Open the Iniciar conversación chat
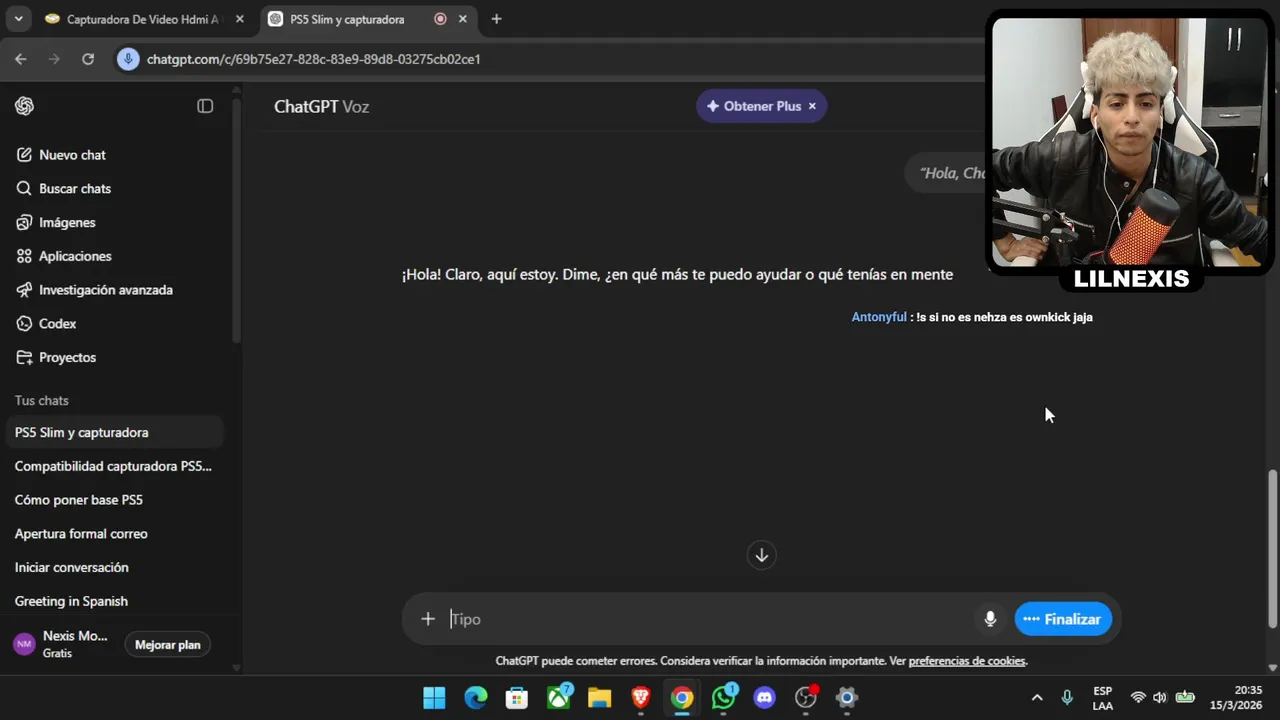Image resolution: width=1280 pixels, height=720 pixels. (x=115, y=567)
